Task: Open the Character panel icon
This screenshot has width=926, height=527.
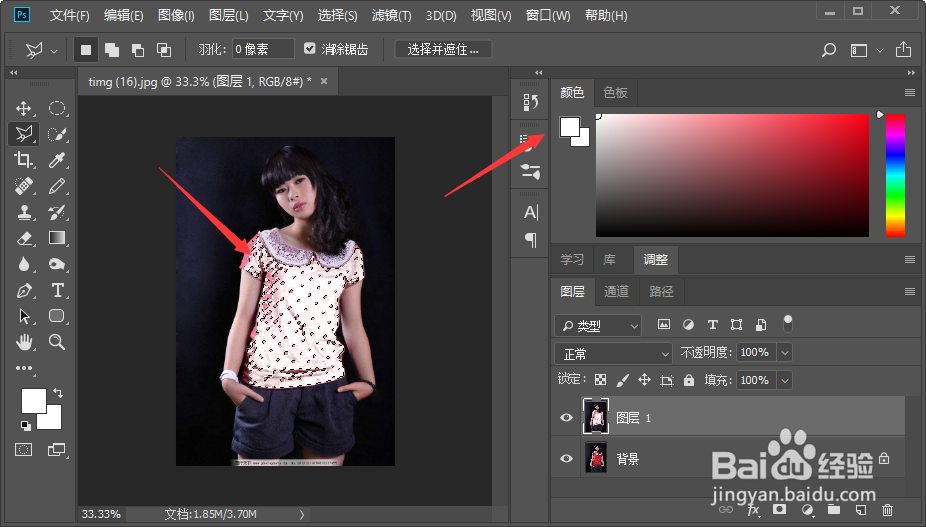Action: tap(530, 212)
